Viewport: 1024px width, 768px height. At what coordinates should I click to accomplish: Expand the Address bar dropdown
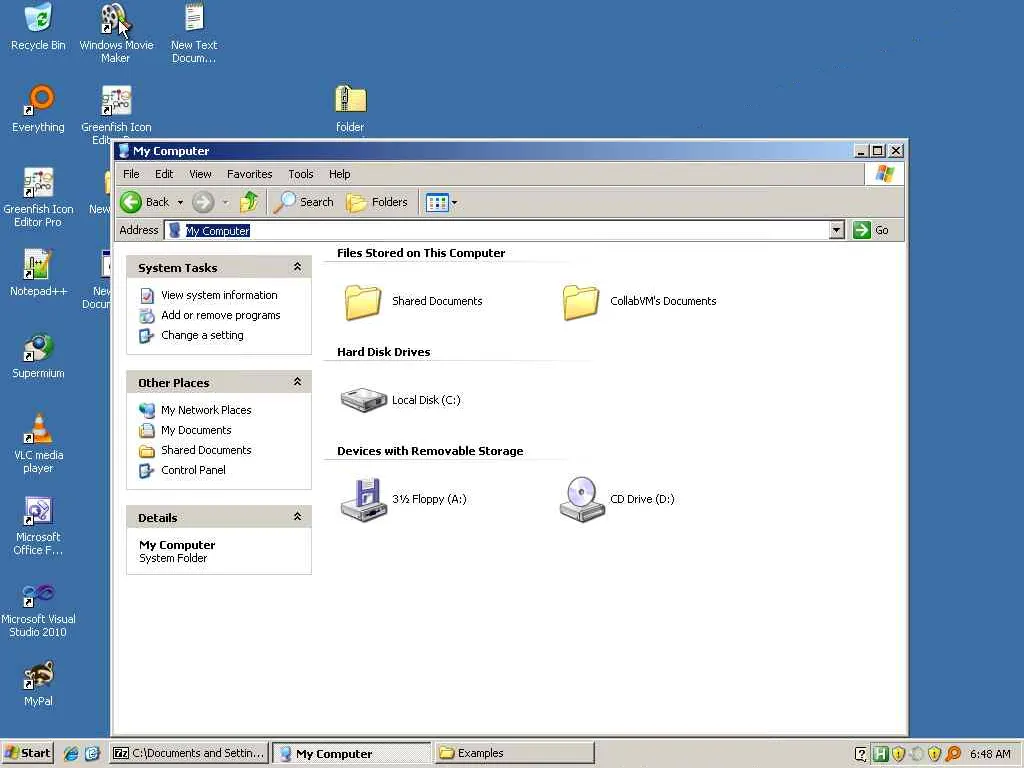coord(837,230)
